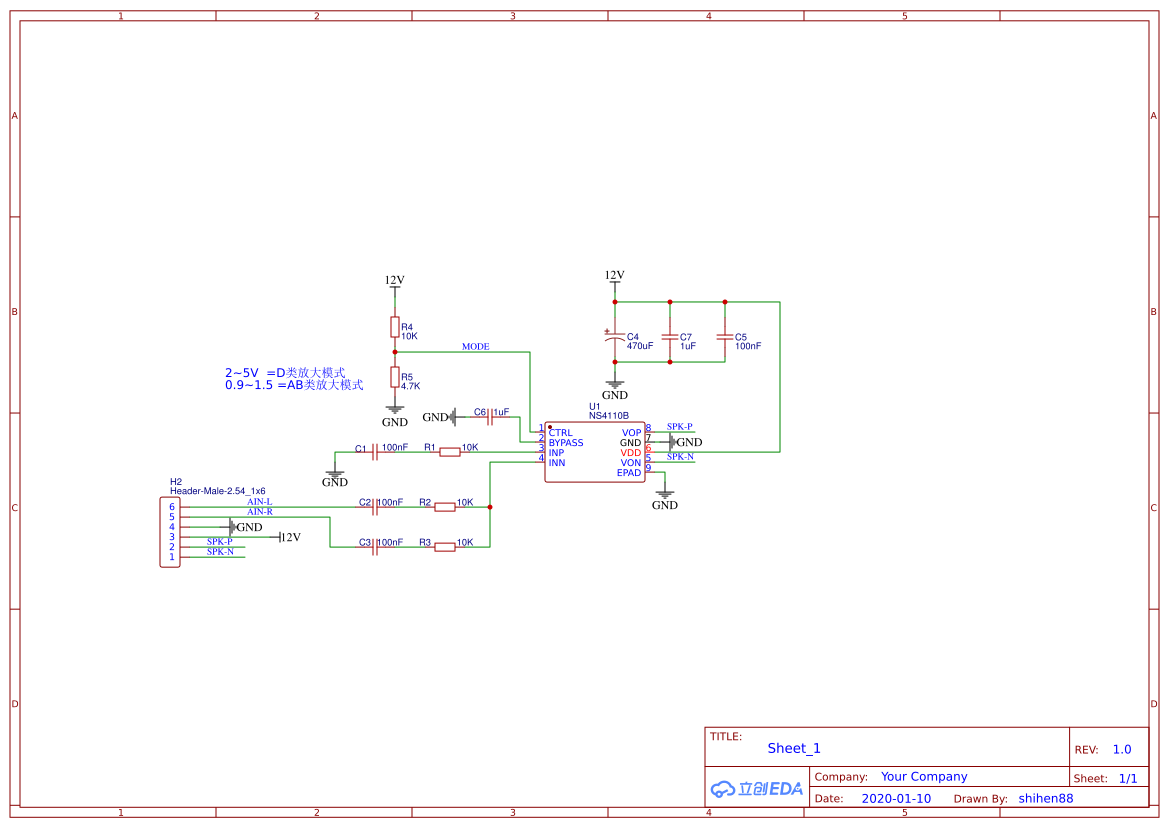
Task: Click the Sheet_1 title text
Action: click(794, 748)
